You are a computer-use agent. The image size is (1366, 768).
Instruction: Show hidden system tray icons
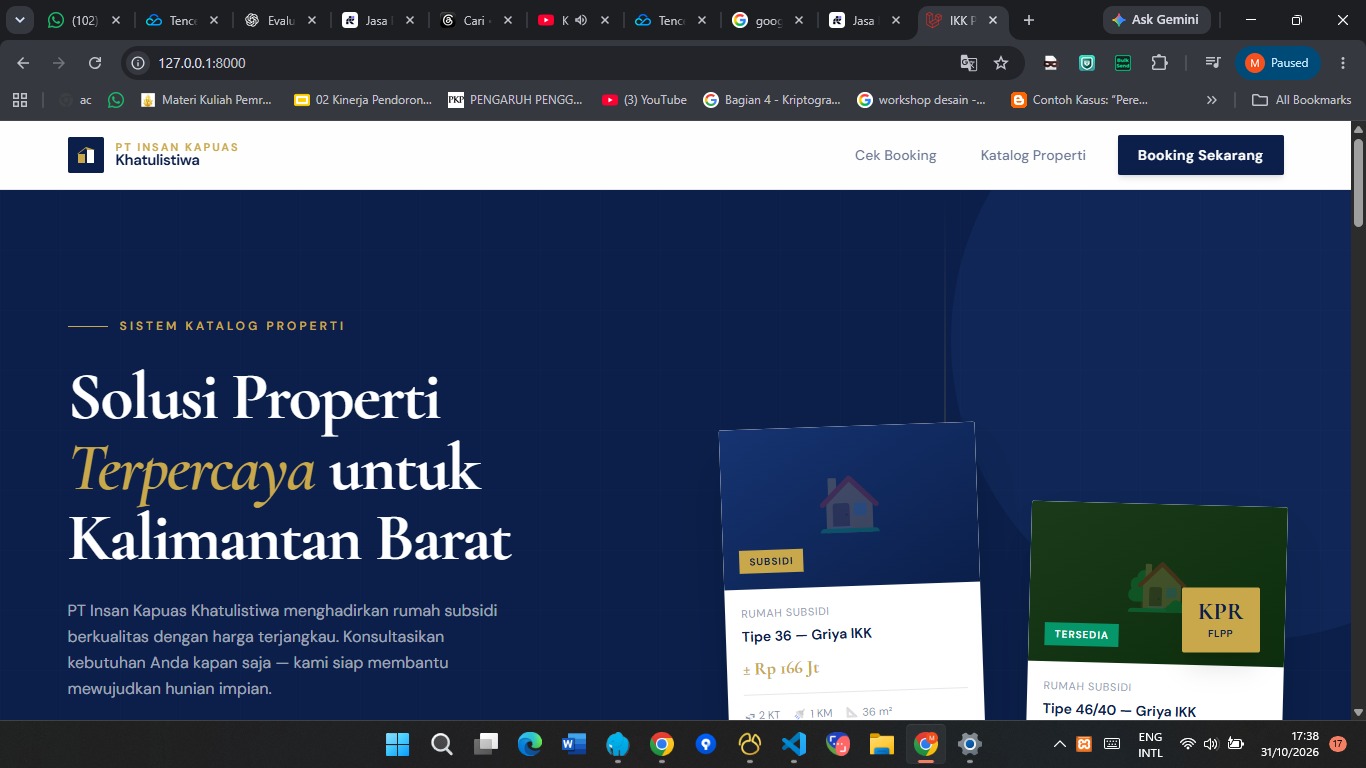pyautogui.click(x=1060, y=744)
